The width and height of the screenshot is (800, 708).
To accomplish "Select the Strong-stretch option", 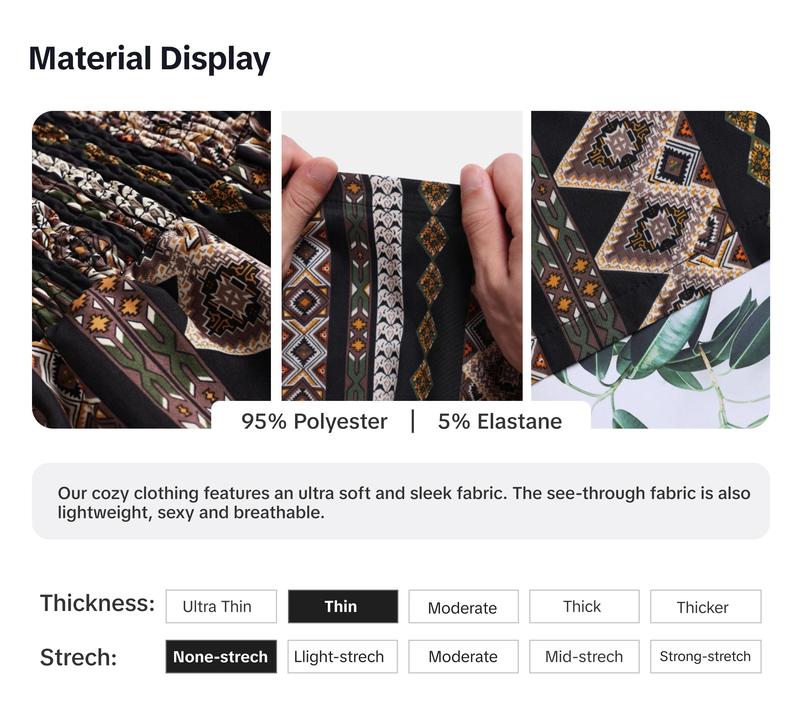I will coord(706,656).
